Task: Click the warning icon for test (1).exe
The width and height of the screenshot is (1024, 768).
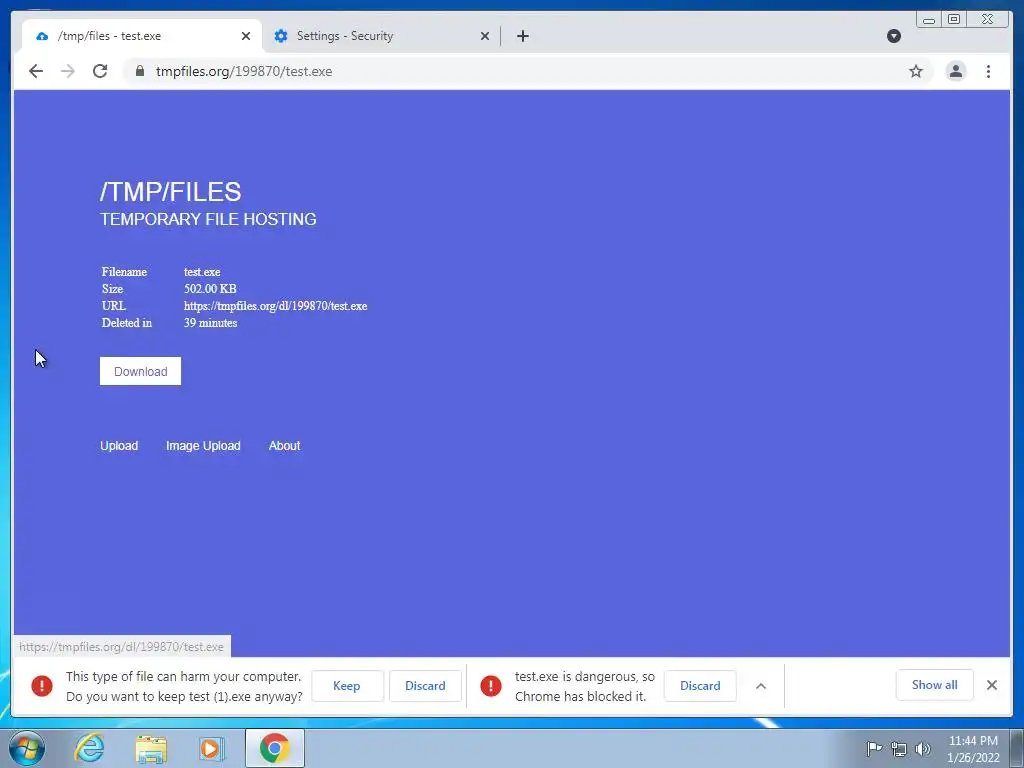Action: tap(42, 686)
